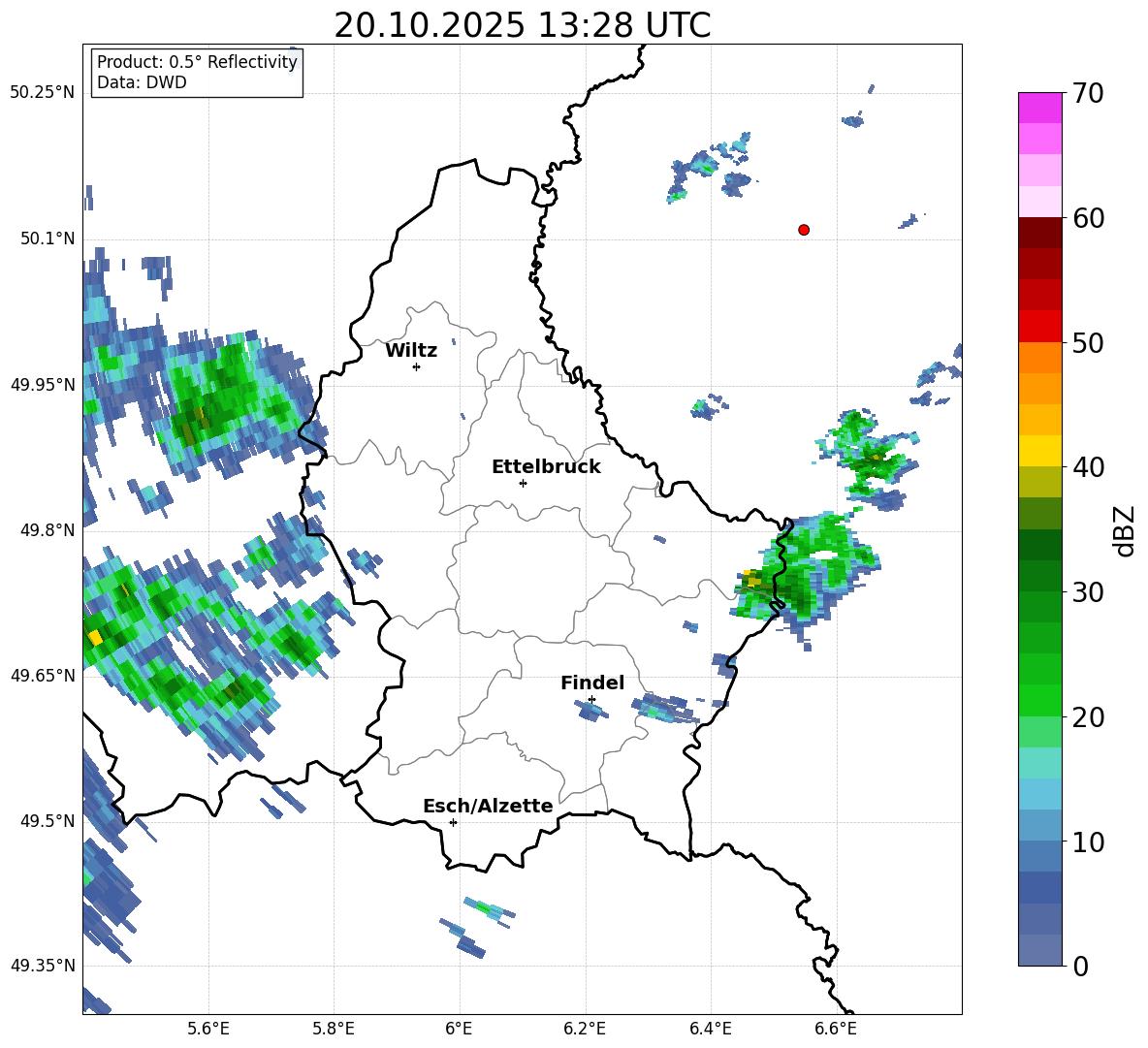Click the 50 value on the colorbar
Screen dimensions: 1148x1048
pyautogui.click(x=1088, y=342)
